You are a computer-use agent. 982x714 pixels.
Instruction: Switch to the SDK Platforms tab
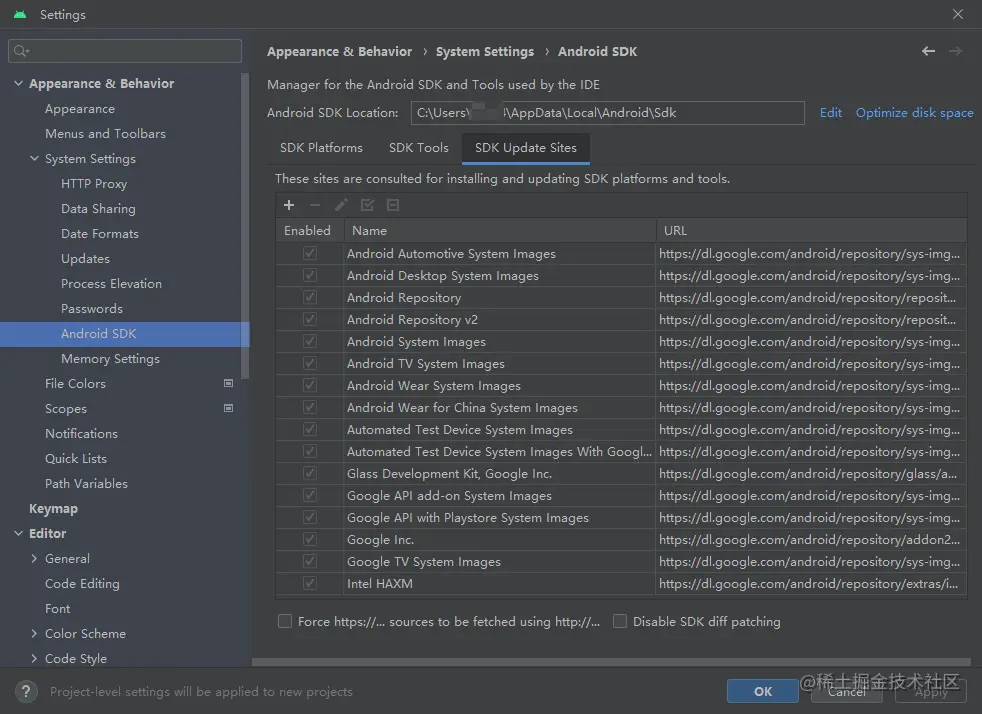click(321, 148)
